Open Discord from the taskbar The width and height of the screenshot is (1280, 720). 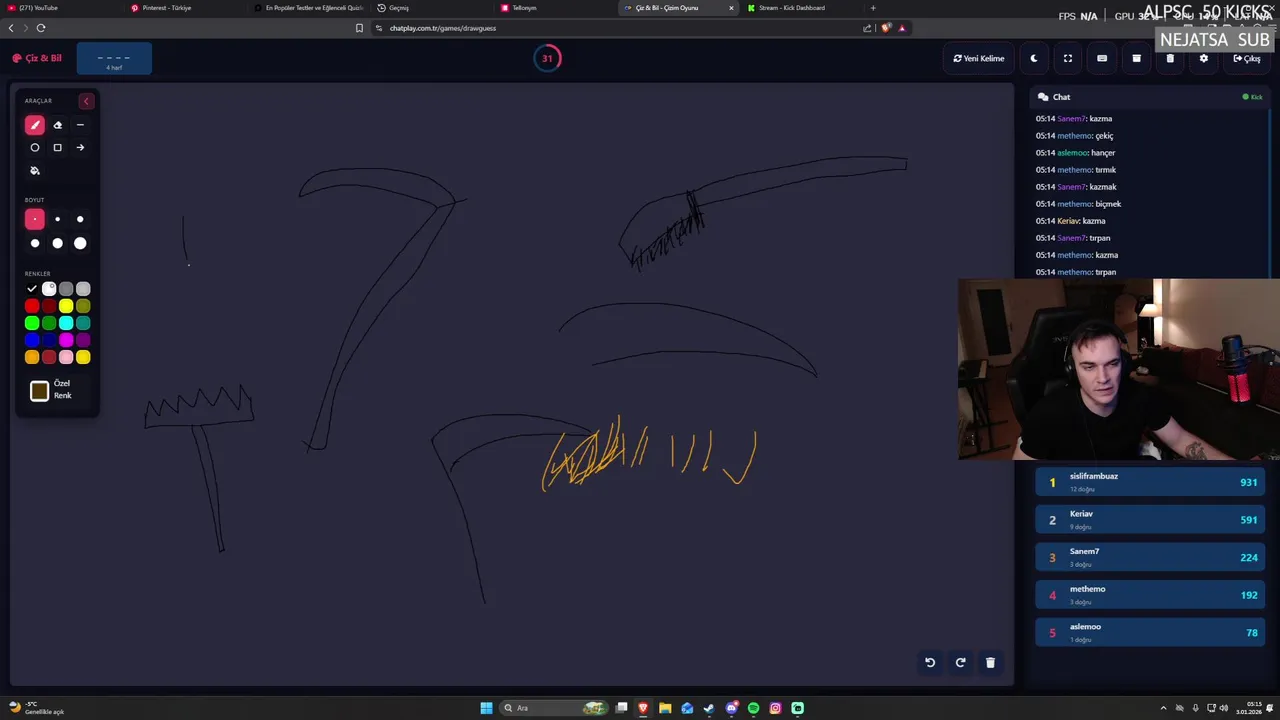731,708
